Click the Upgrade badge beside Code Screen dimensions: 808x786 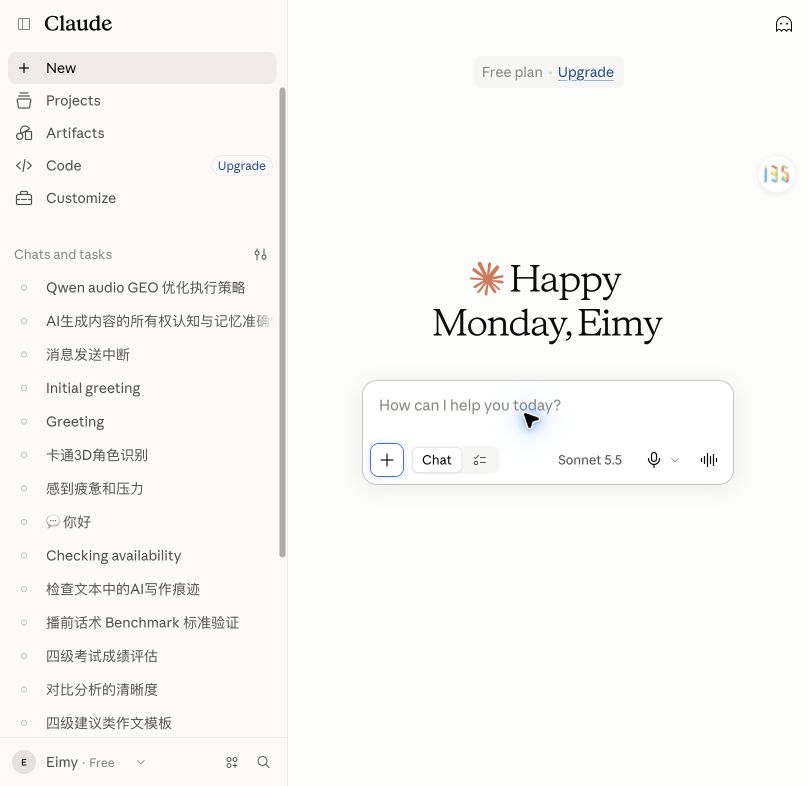(x=242, y=165)
